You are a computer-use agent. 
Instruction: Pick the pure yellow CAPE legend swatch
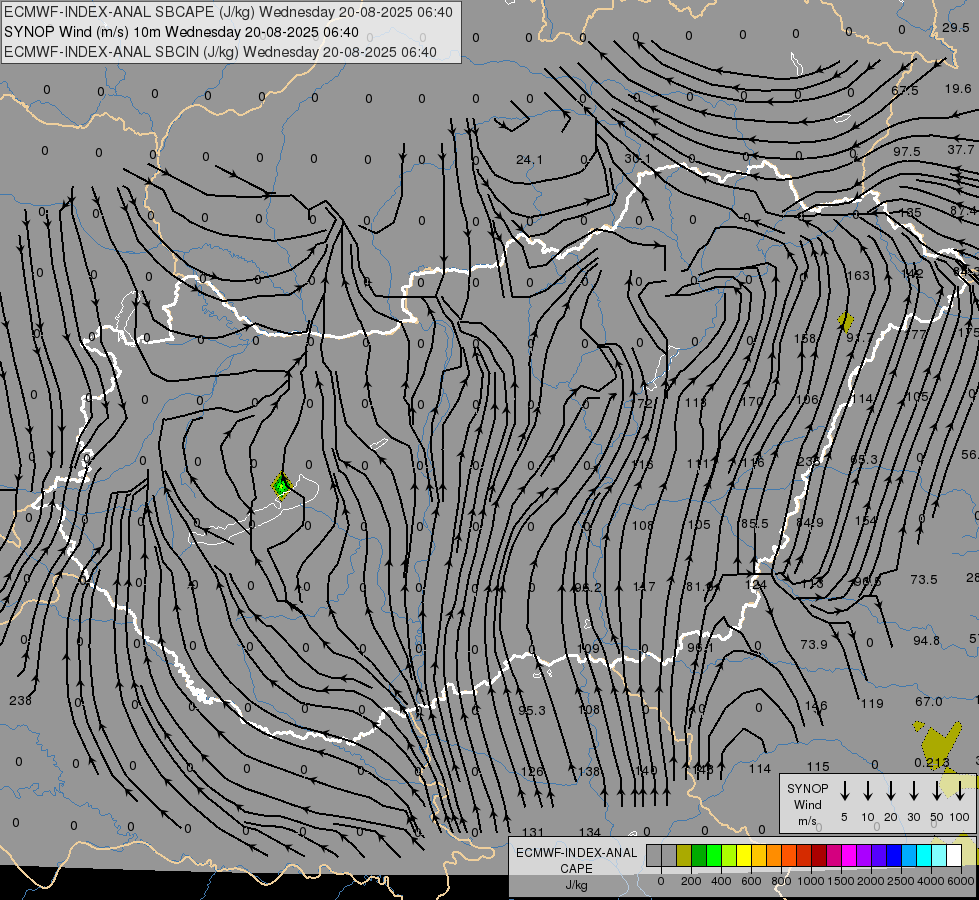pyautogui.click(x=744, y=855)
